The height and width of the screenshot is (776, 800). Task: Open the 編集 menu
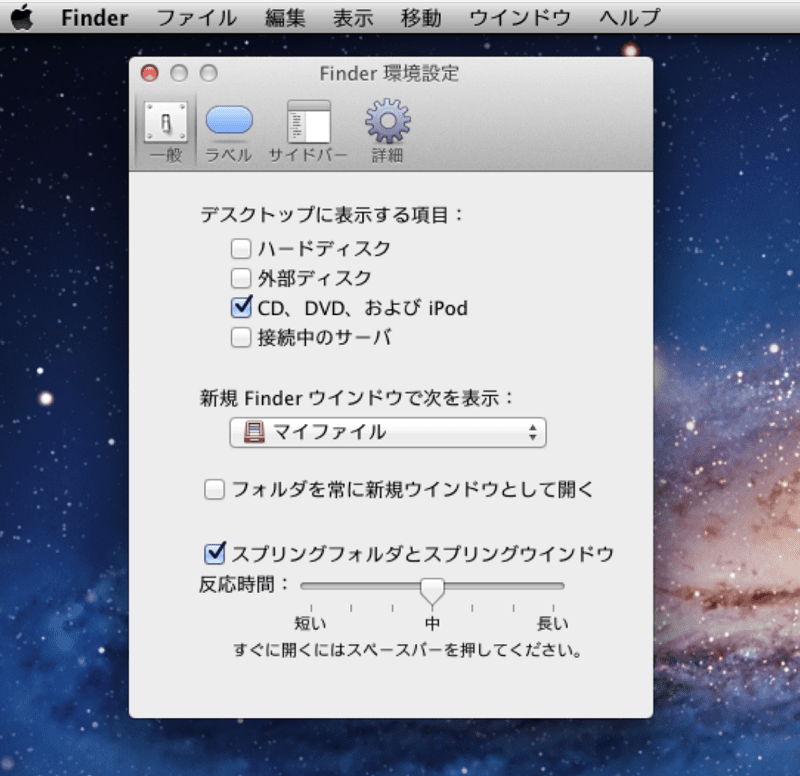tap(285, 18)
